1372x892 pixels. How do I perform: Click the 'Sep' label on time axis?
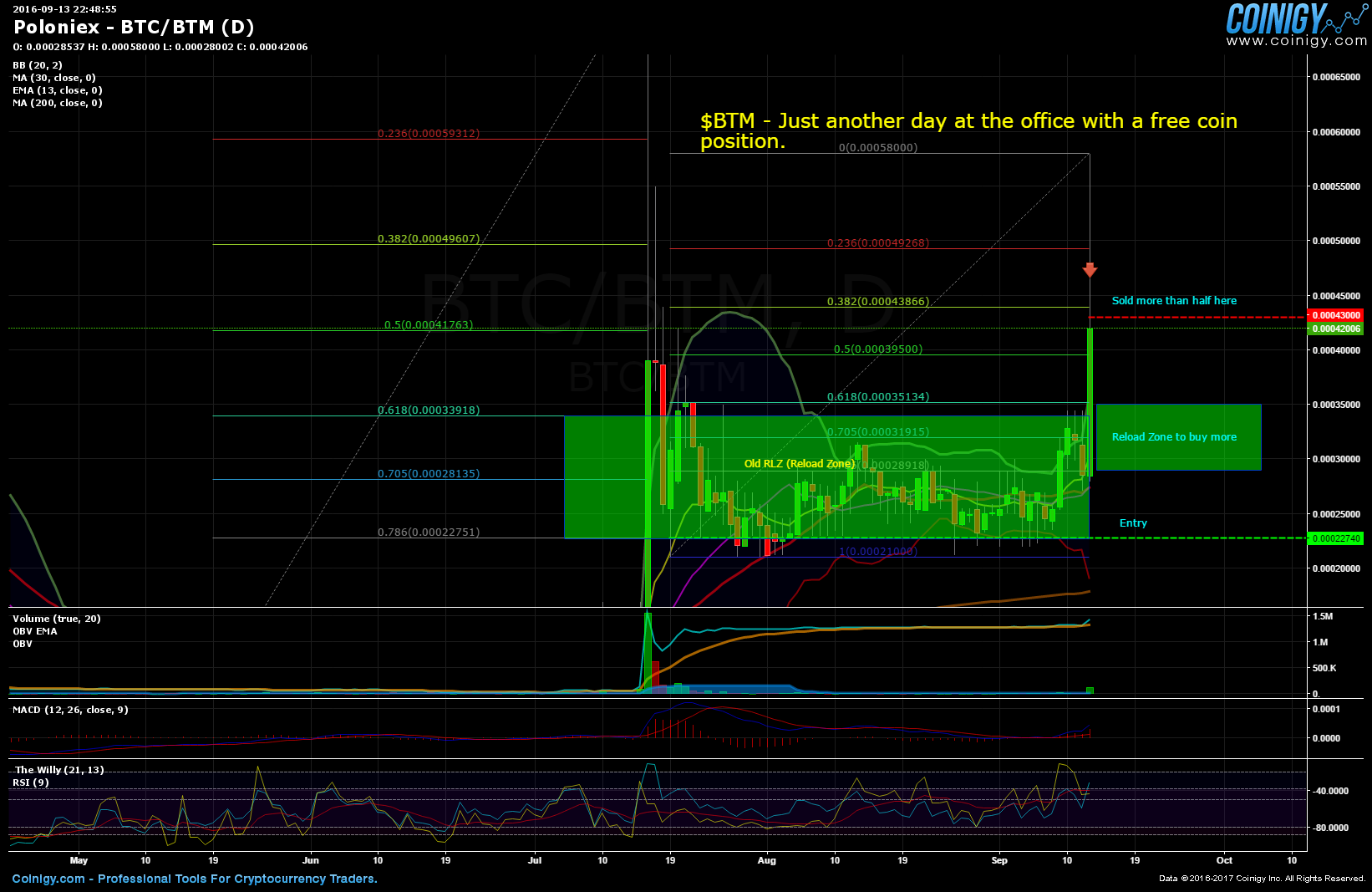point(999,860)
